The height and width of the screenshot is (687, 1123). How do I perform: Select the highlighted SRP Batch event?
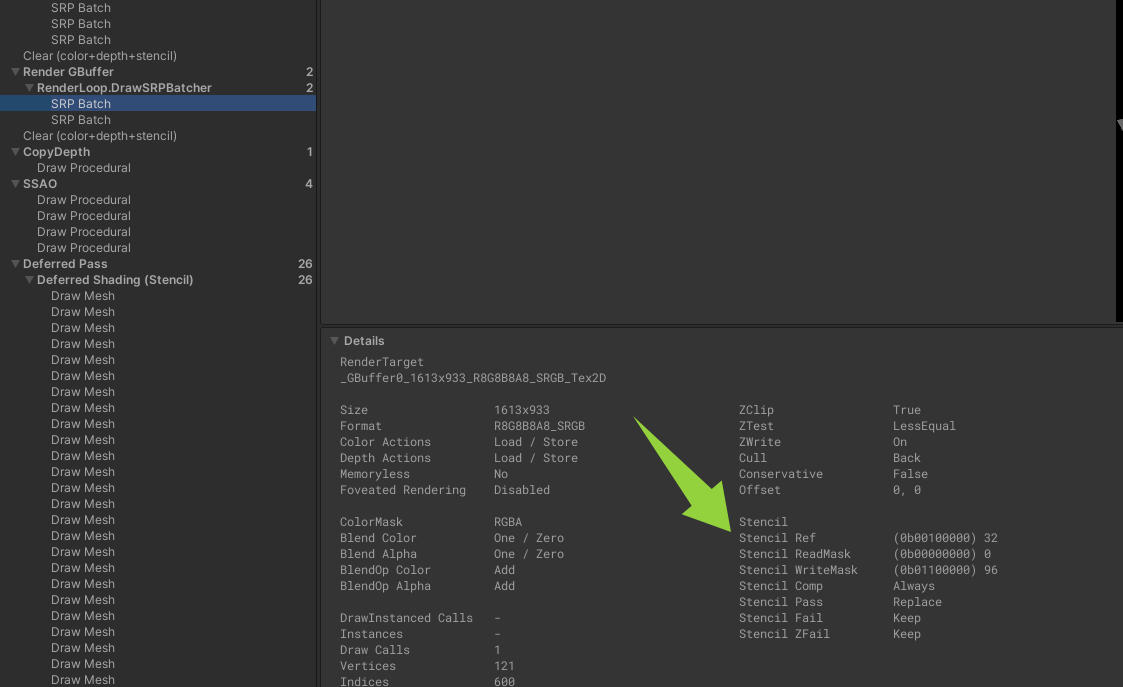coord(81,104)
